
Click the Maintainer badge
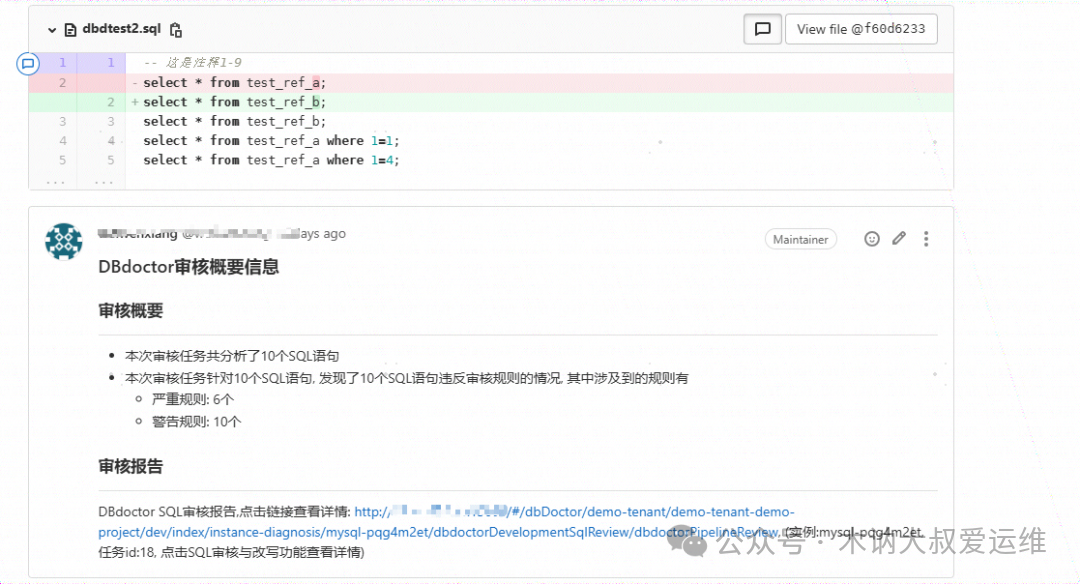coord(800,240)
